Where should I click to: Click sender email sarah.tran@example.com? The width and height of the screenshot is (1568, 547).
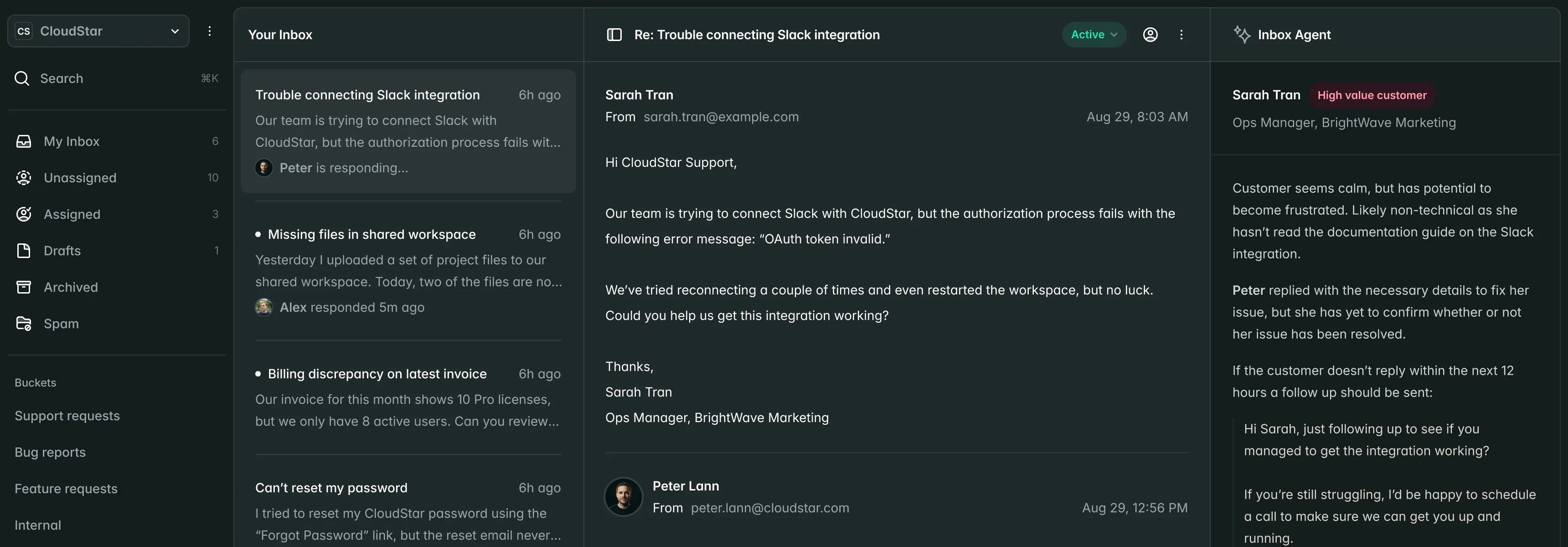[721, 117]
